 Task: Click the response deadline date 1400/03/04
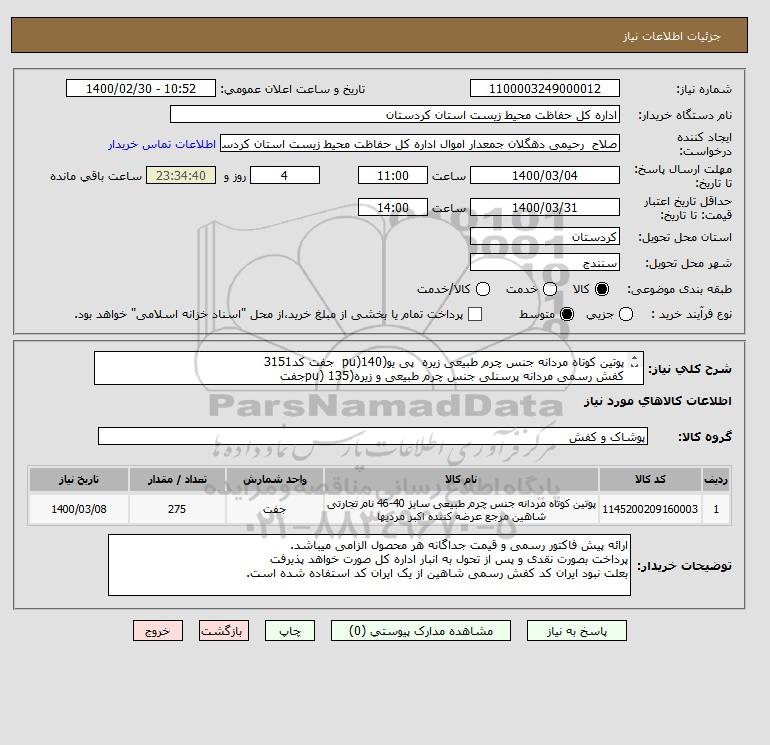tap(545, 175)
